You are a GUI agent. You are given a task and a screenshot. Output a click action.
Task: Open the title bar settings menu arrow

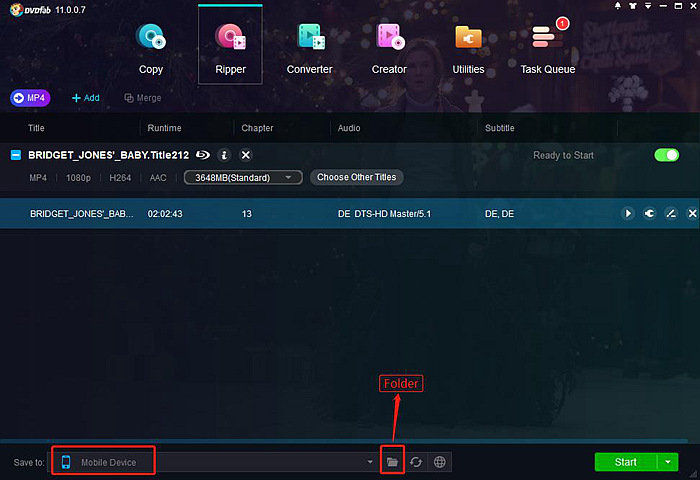click(x=648, y=6)
